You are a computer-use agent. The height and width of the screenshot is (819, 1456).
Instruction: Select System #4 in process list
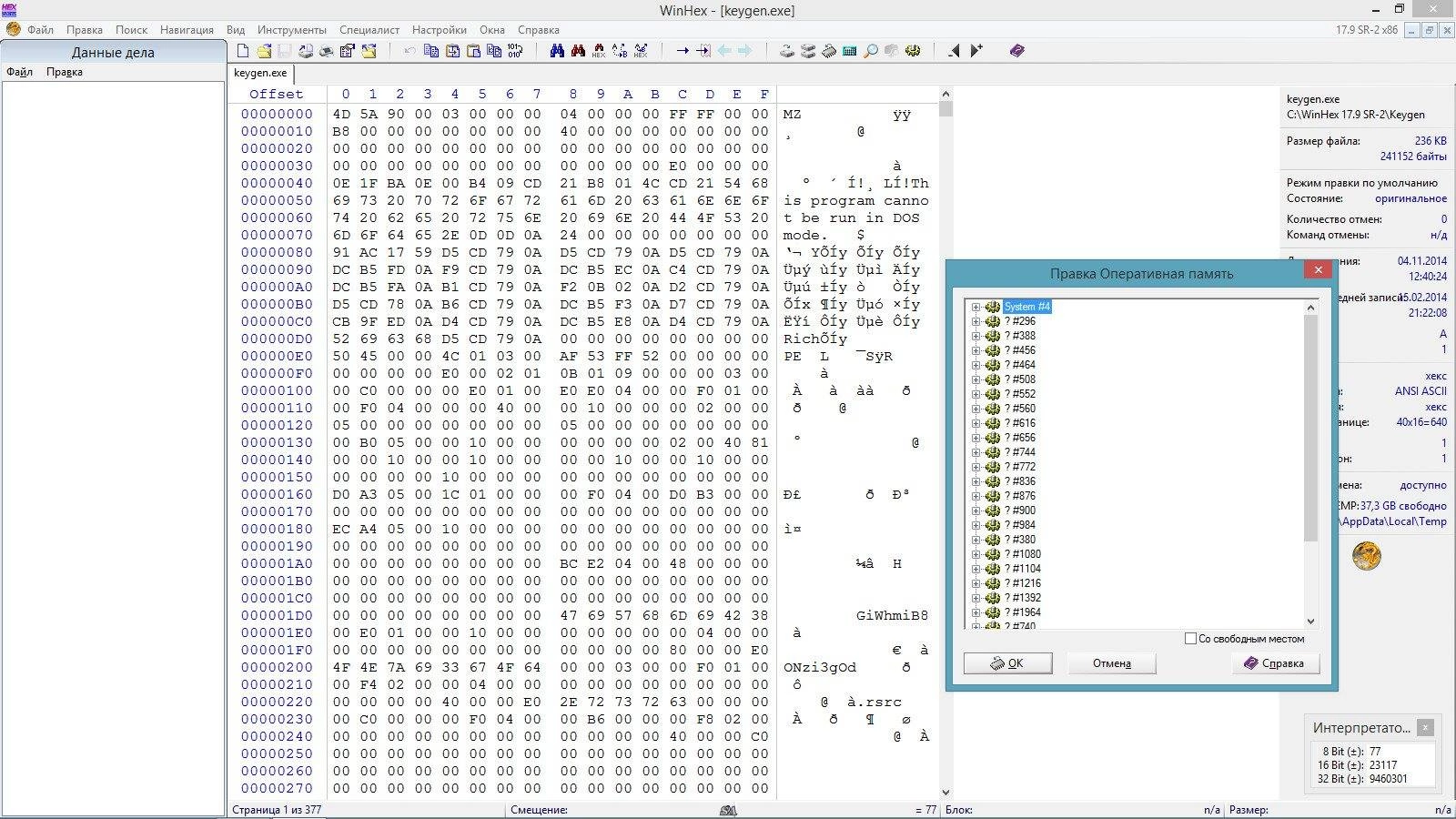[x=1026, y=307]
